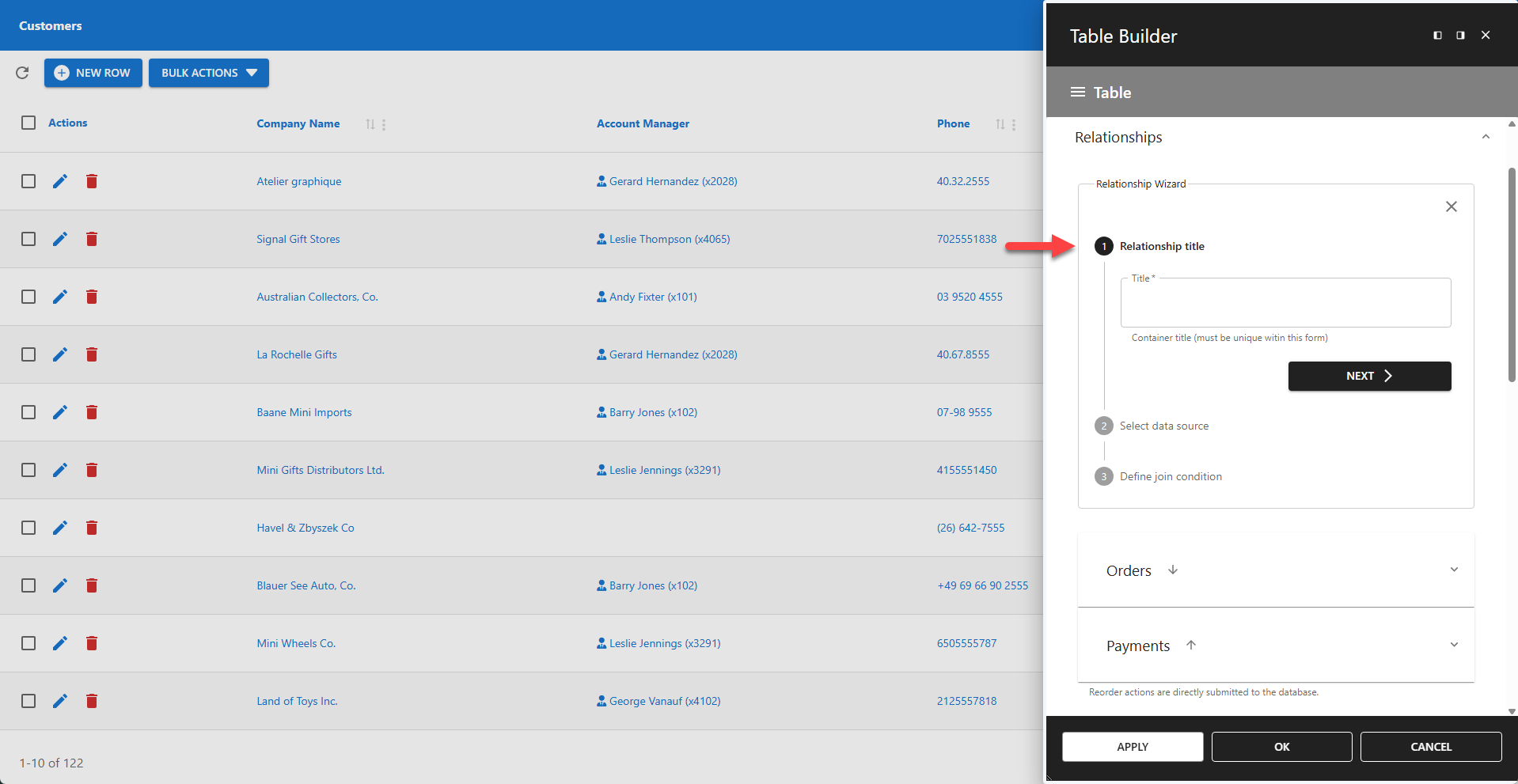This screenshot has height=784, width=1518.
Task: Expand the Orders relationship section
Action: point(1454,569)
